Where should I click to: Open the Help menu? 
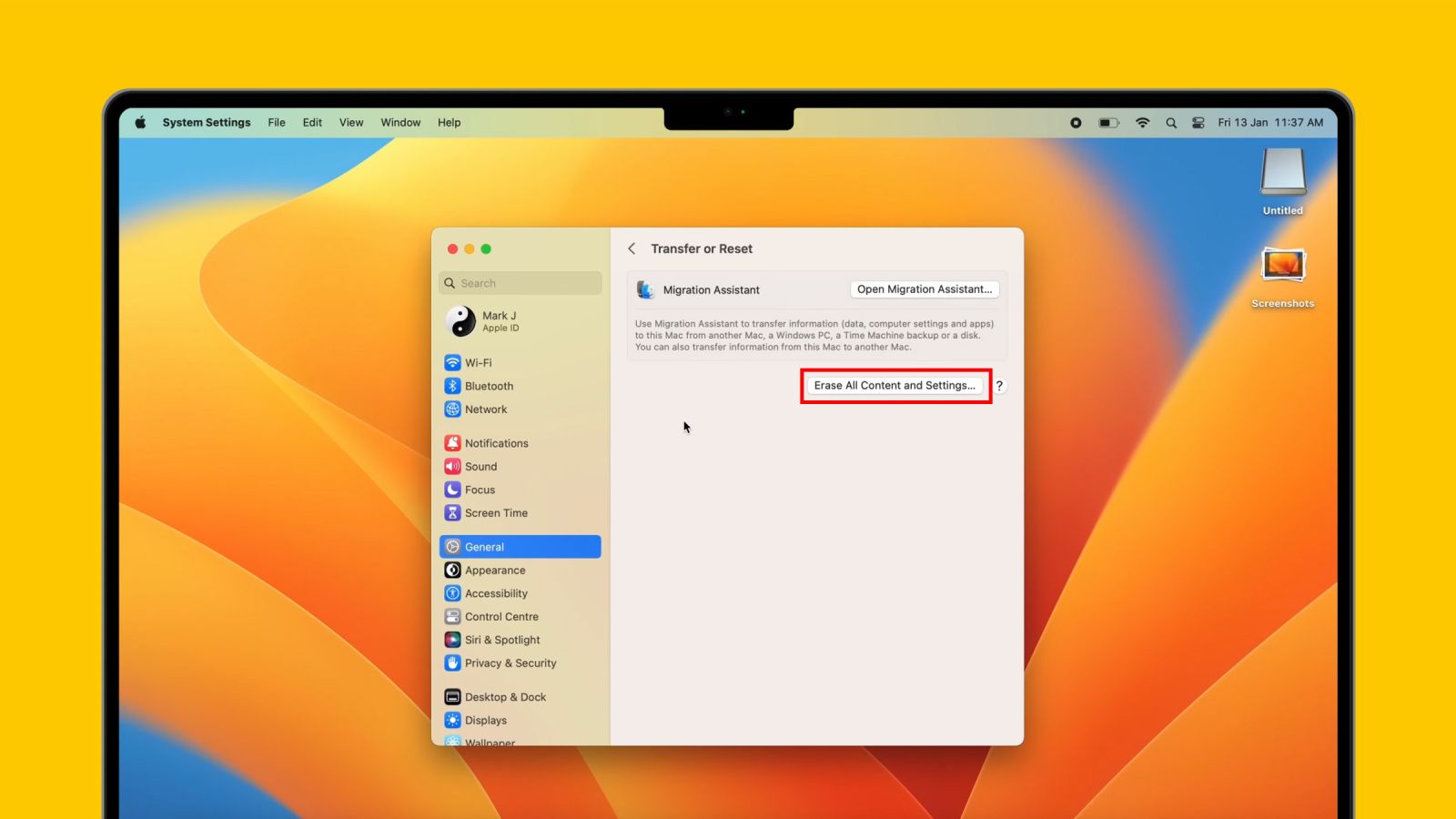(x=449, y=123)
